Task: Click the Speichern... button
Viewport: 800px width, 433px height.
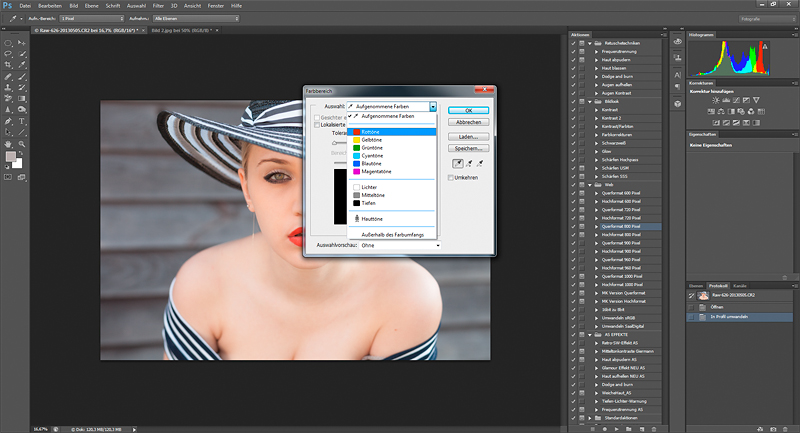Action: 468,148
